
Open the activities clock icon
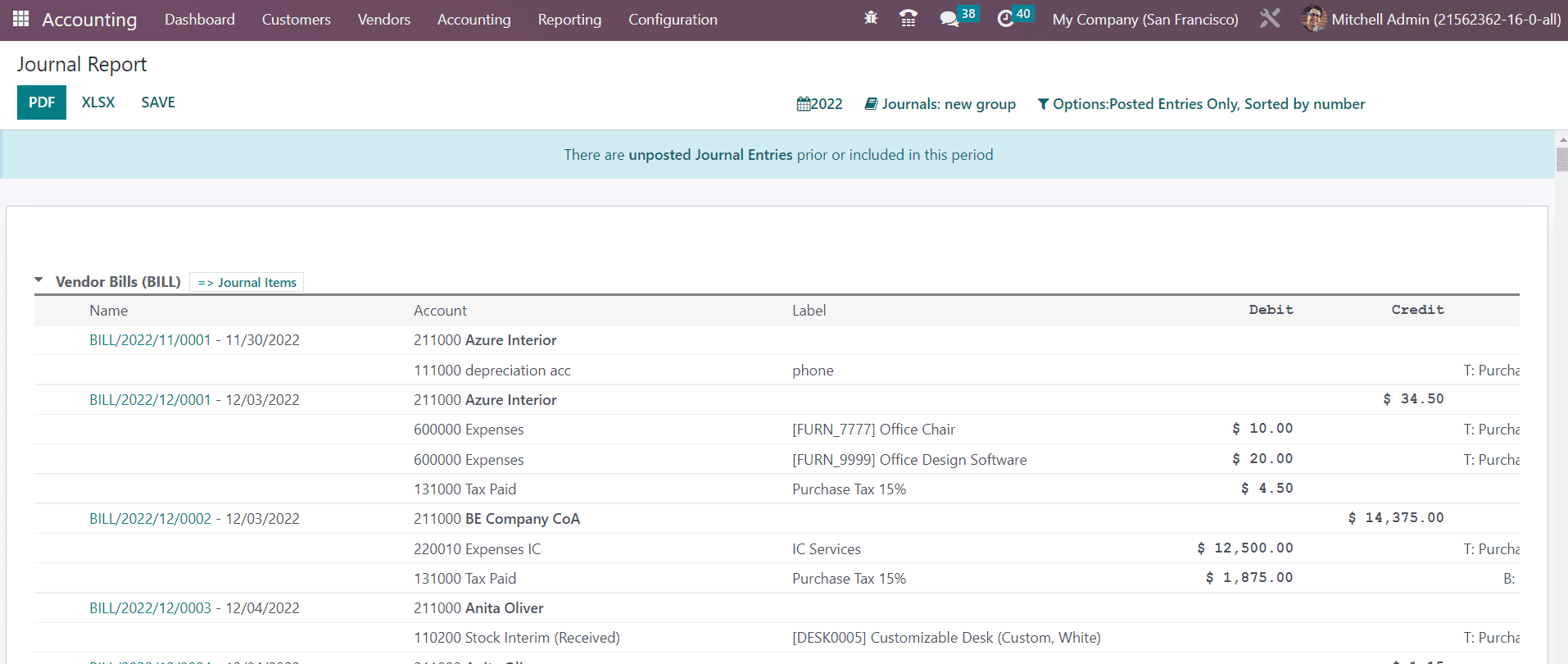tap(1005, 19)
